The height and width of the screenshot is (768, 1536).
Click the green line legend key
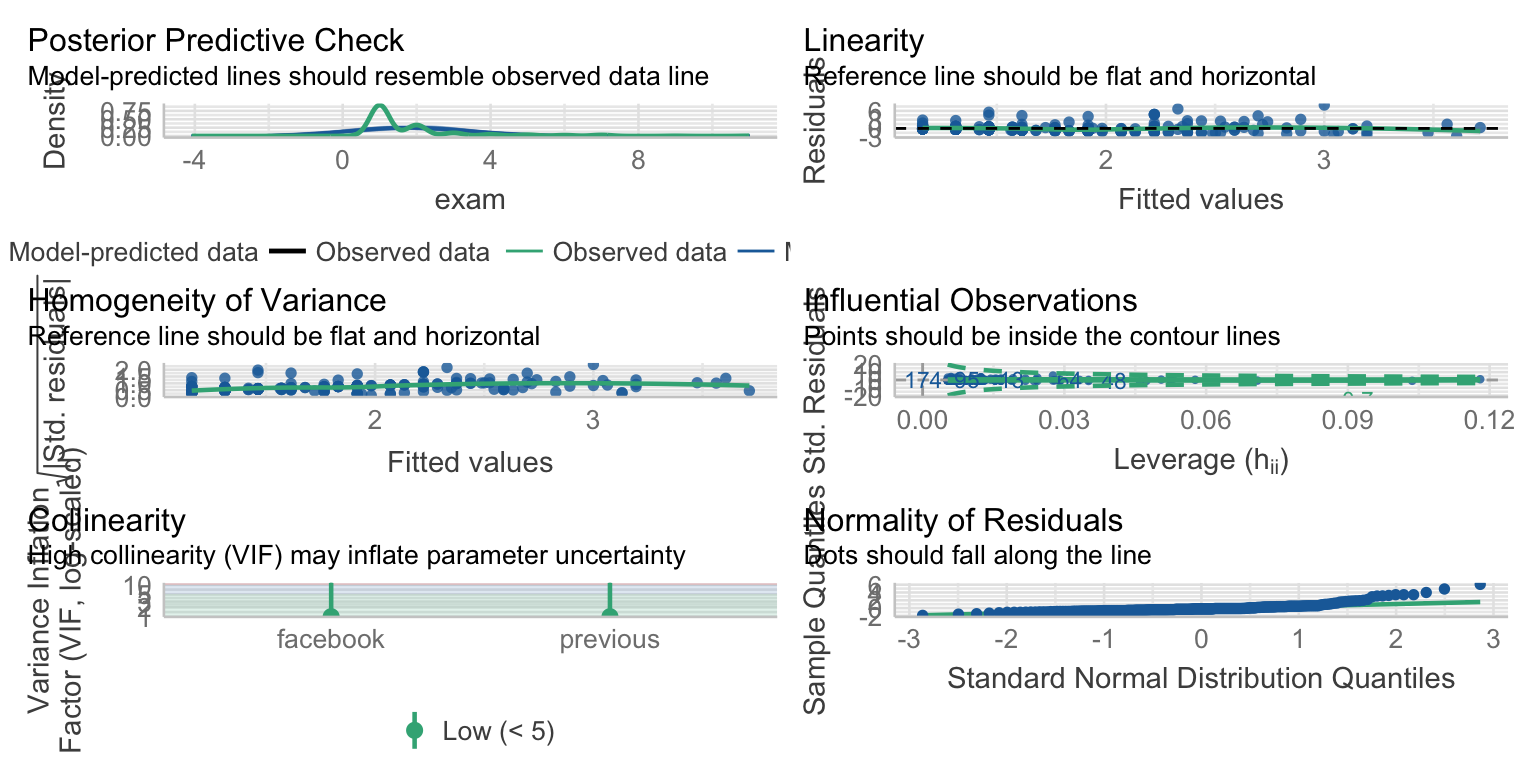525,252
